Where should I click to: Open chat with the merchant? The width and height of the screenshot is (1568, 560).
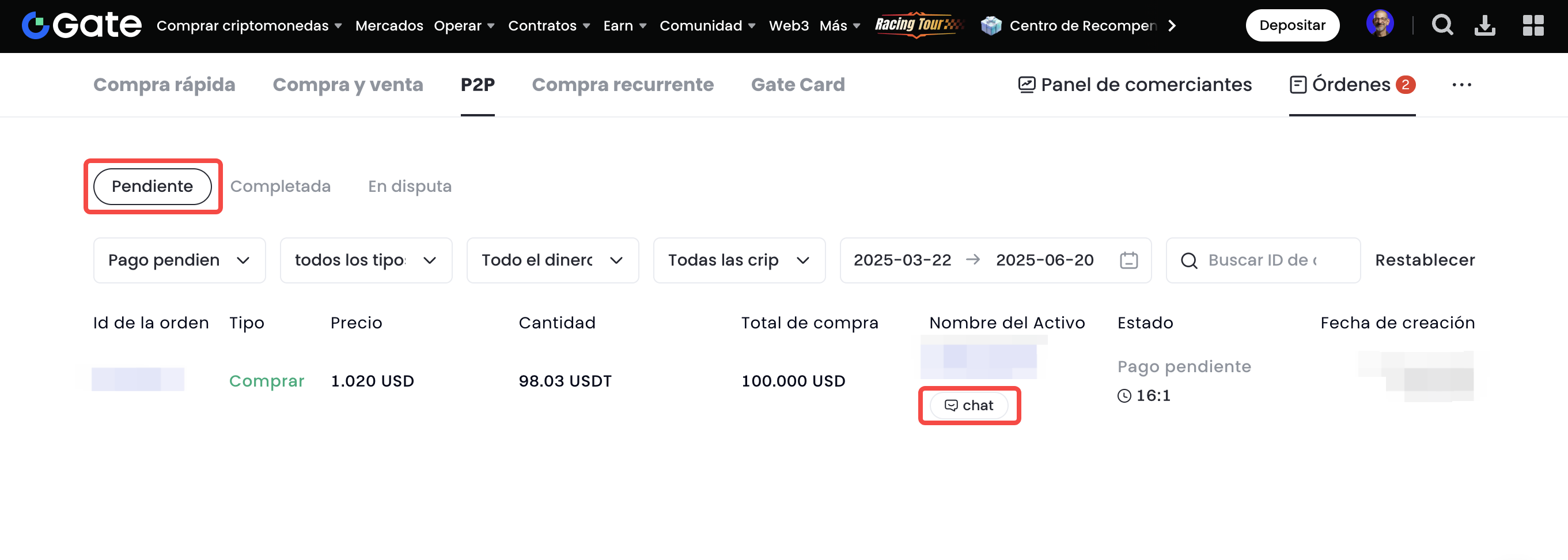(x=968, y=406)
